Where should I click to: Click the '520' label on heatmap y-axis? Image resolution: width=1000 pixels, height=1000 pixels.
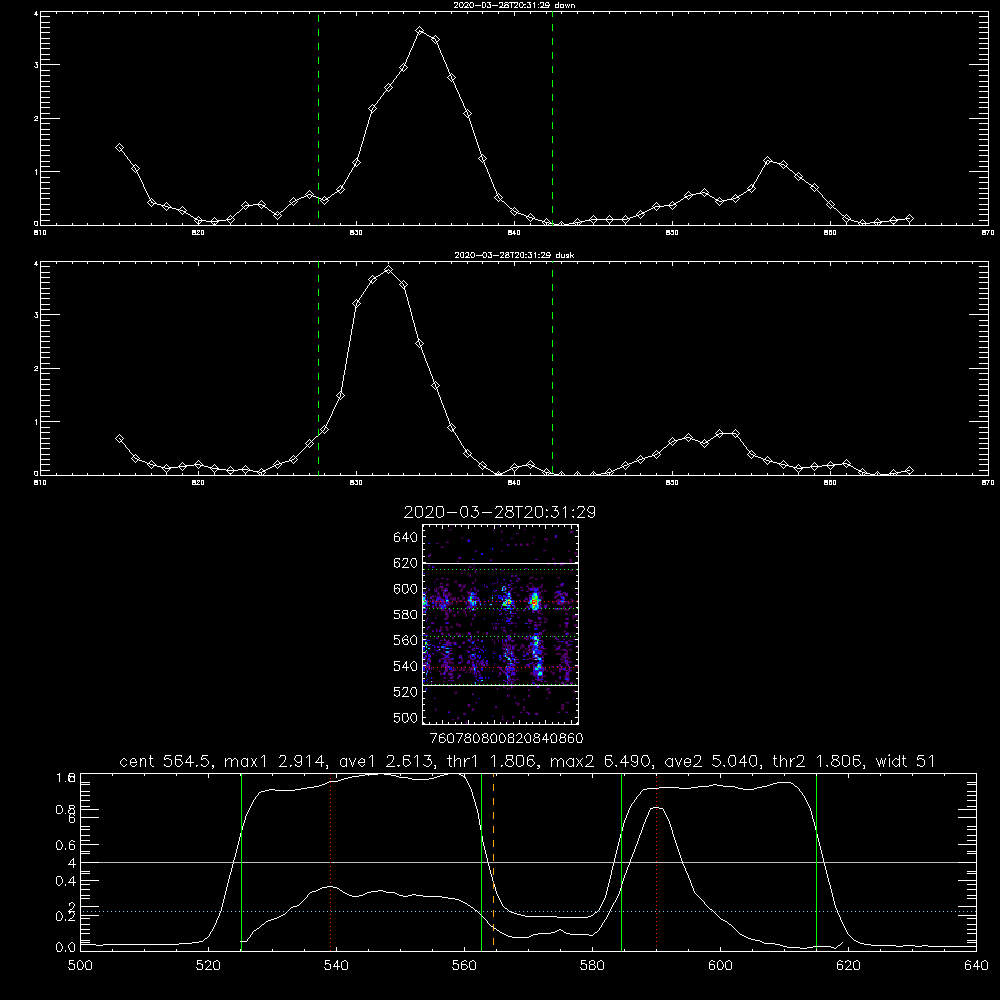click(x=405, y=692)
